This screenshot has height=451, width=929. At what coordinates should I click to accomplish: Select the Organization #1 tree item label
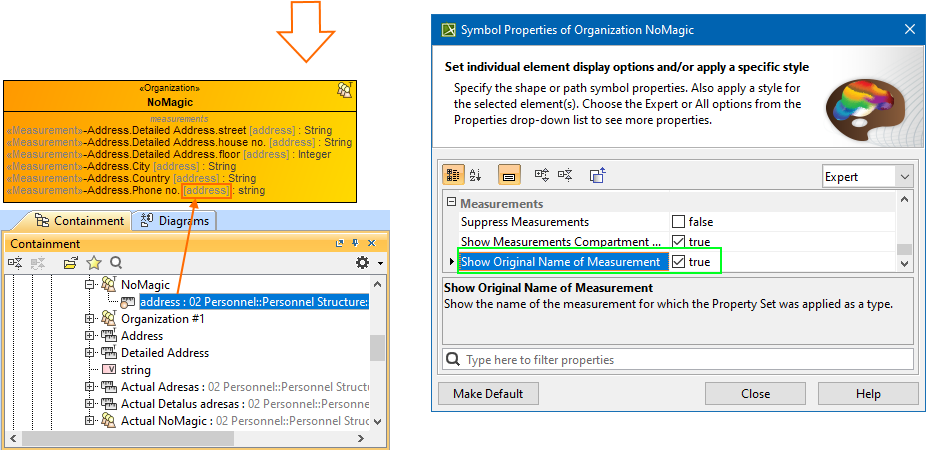click(x=163, y=319)
